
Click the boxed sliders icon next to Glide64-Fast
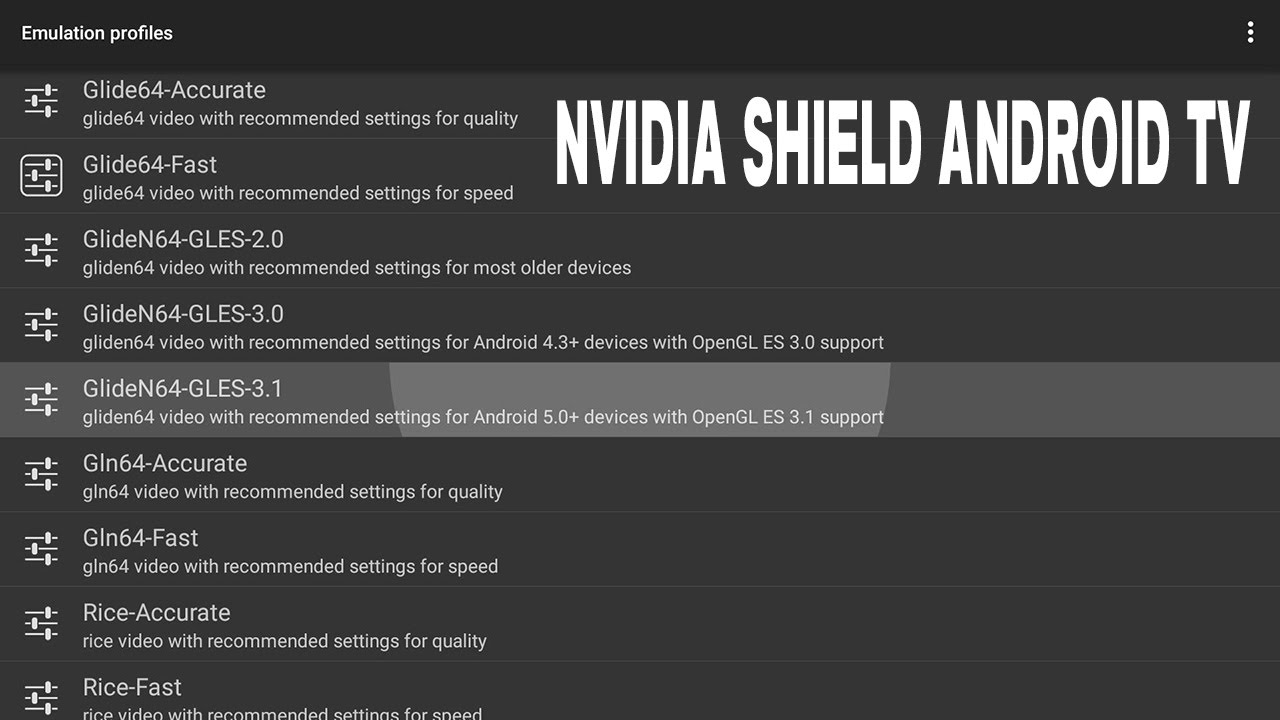(x=41, y=176)
